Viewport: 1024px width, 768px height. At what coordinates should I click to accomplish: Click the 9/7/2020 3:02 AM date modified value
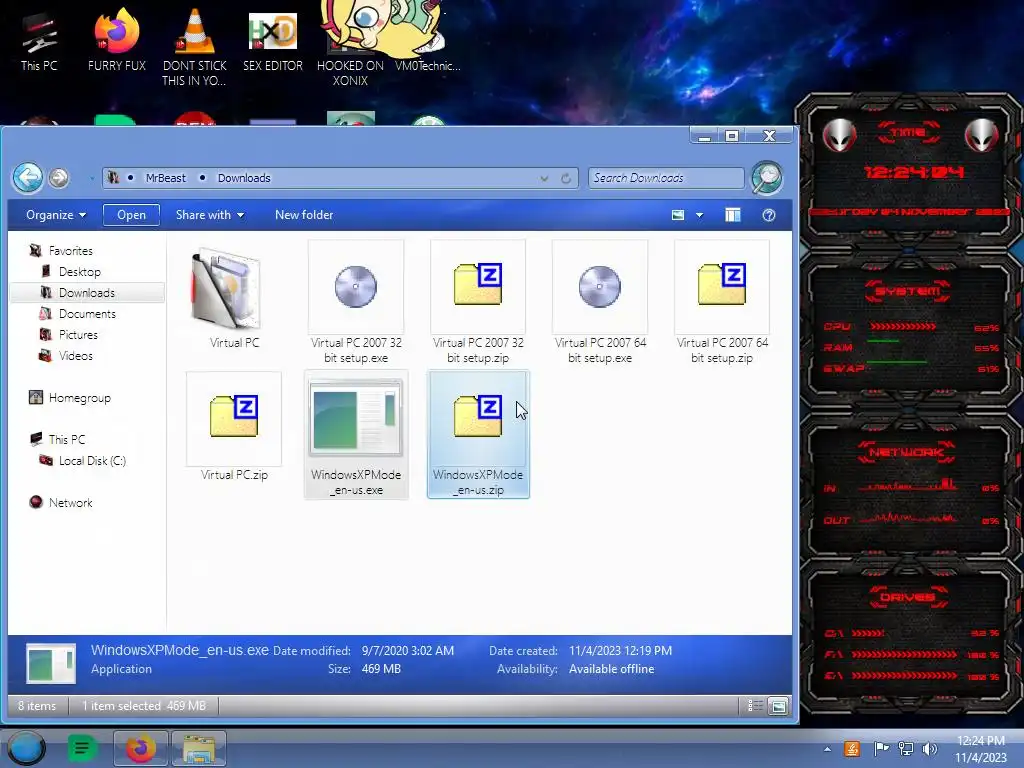408,651
